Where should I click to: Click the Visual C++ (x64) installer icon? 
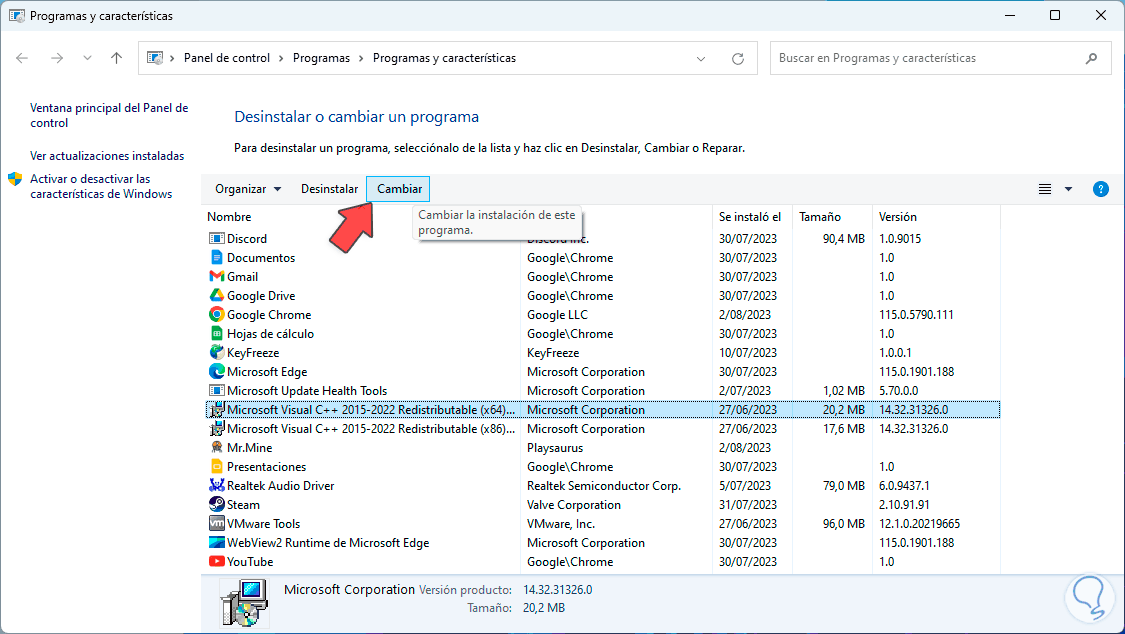(x=216, y=410)
